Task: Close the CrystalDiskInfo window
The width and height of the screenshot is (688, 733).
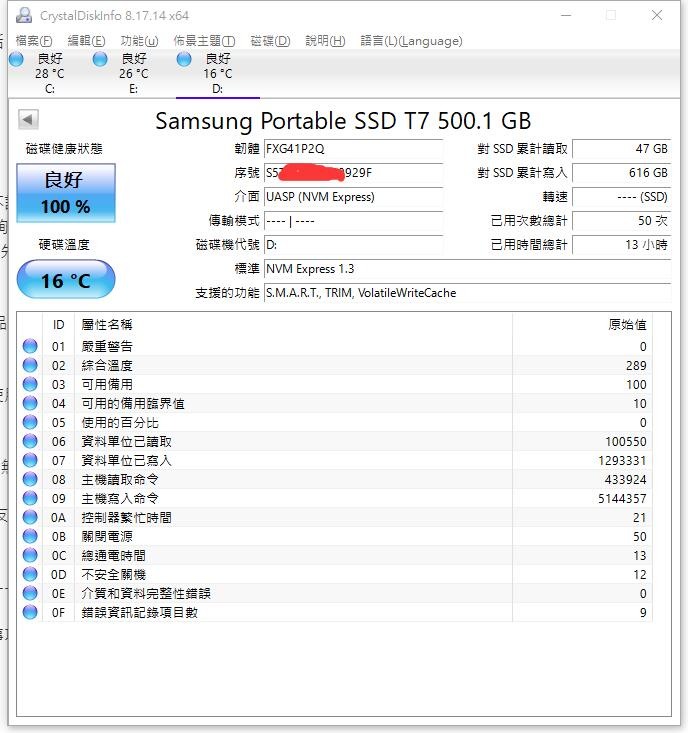Action: (x=657, y=15)
